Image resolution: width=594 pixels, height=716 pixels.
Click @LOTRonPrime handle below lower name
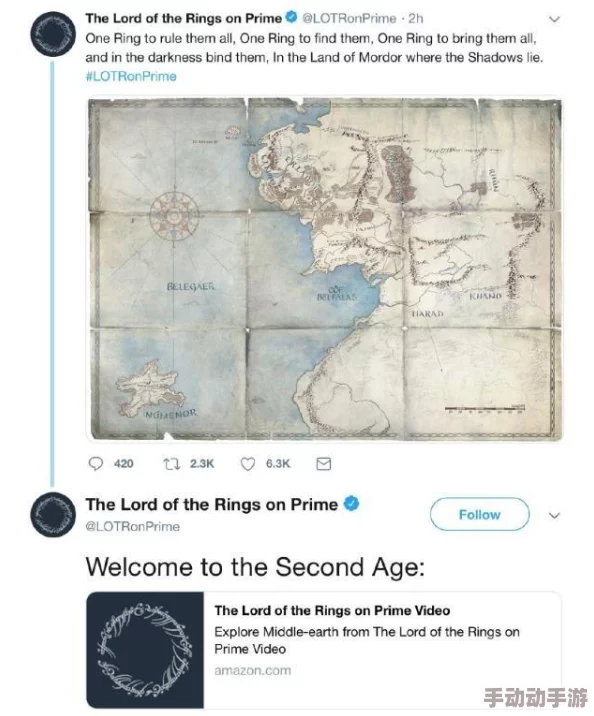coord(132,526)
